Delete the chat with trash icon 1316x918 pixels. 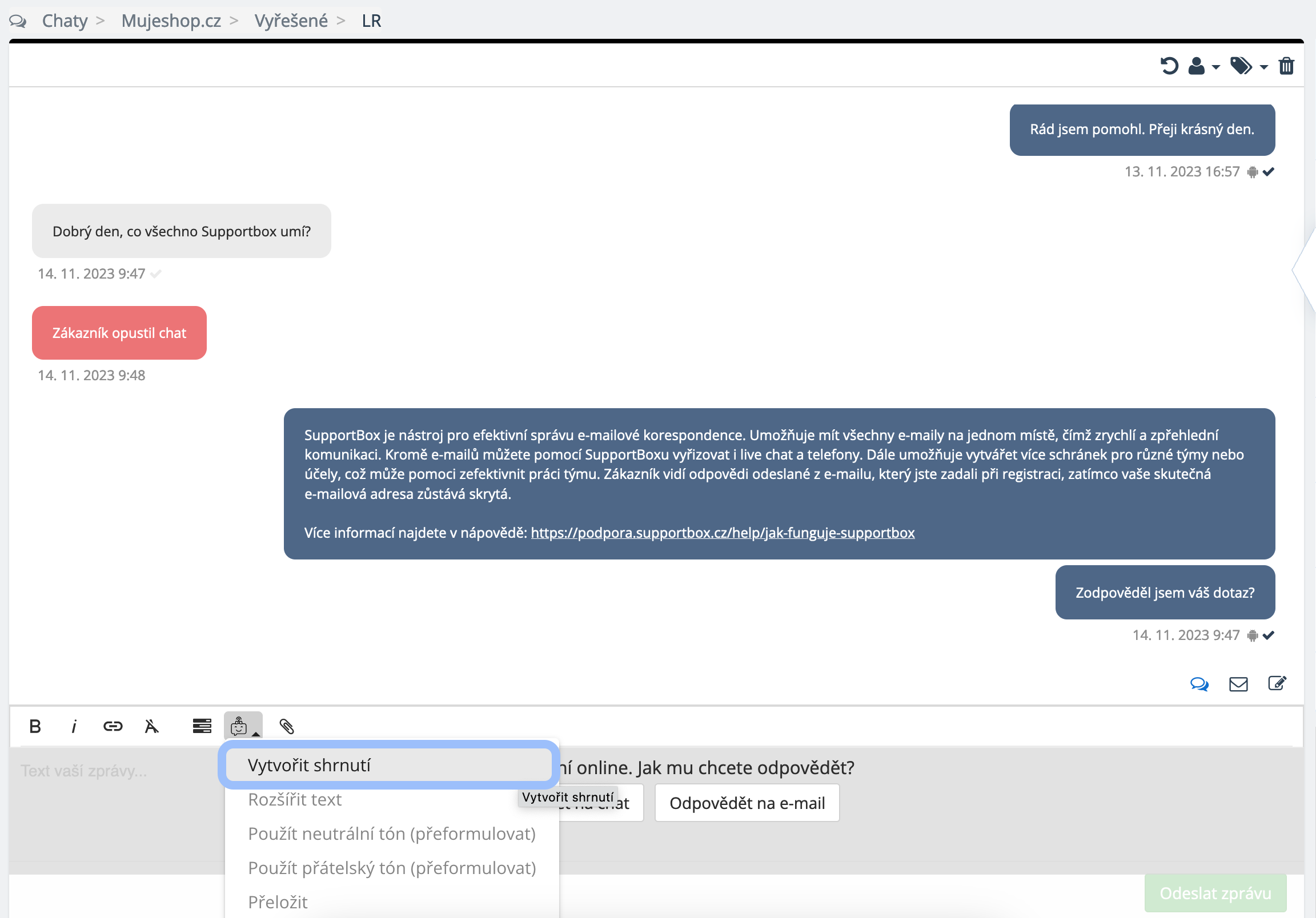tap(1287, 66)
